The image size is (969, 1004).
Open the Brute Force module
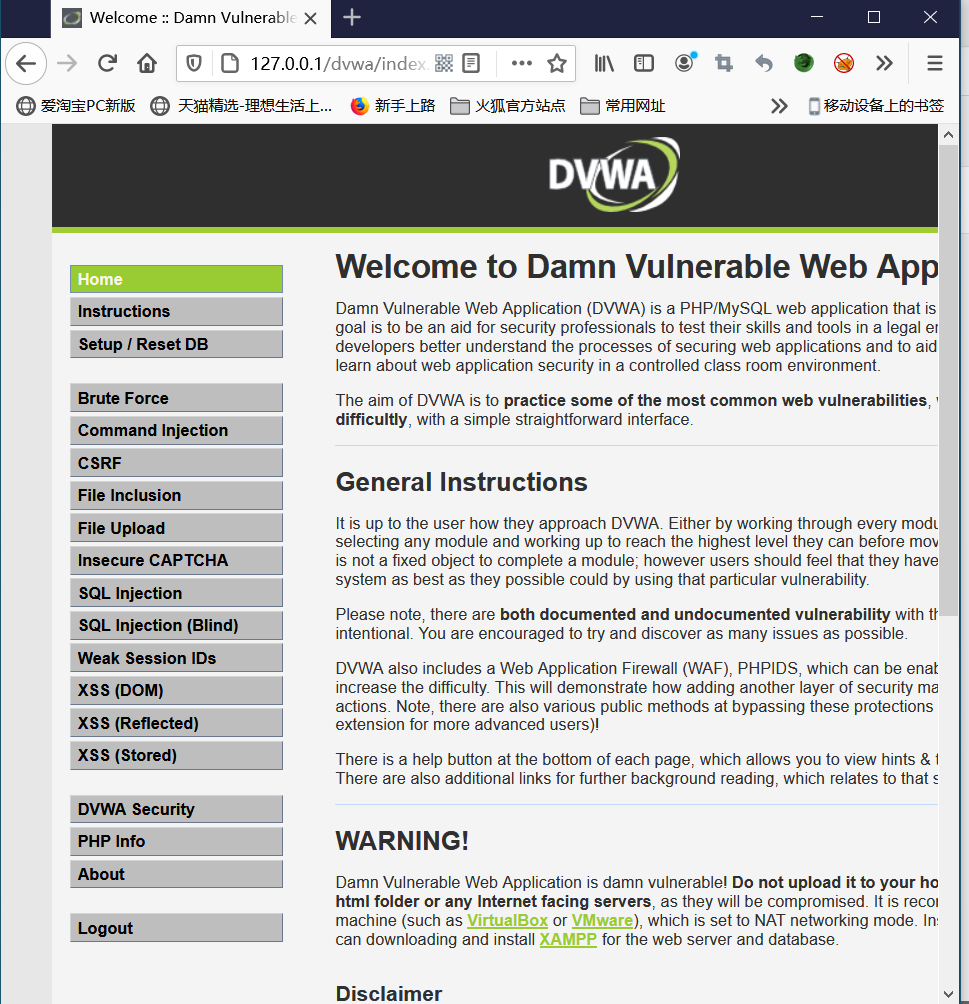[x=176, y=398]
